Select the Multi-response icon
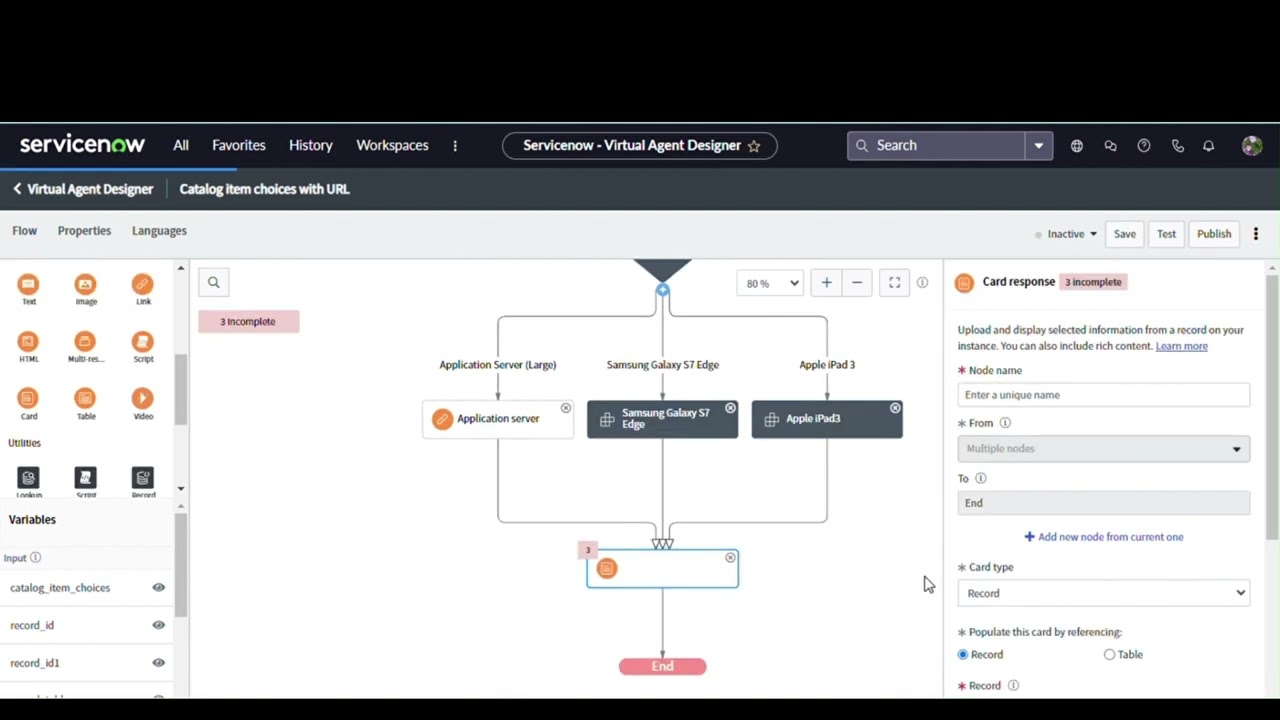The width and height of the screenshot is (1280, 720). tap(86, 342)
